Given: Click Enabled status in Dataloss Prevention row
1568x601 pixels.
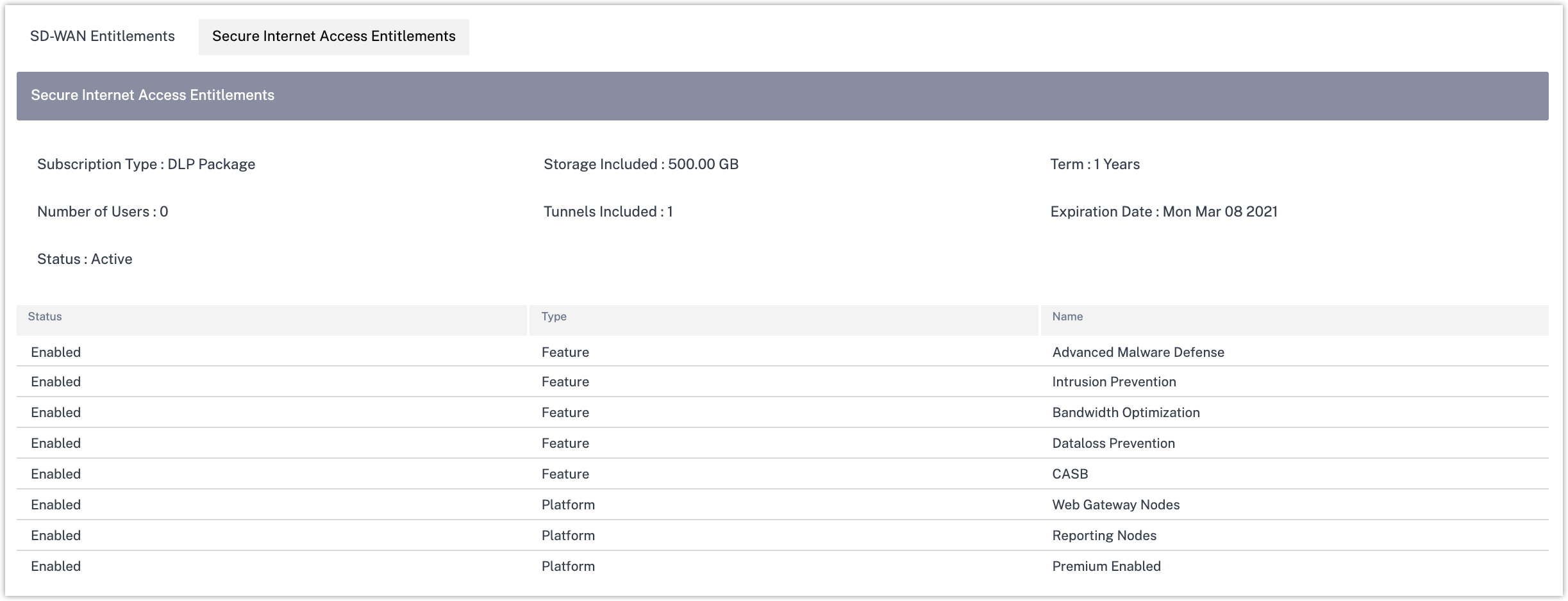Looking at the screenshot, I should tap(56, 443).
